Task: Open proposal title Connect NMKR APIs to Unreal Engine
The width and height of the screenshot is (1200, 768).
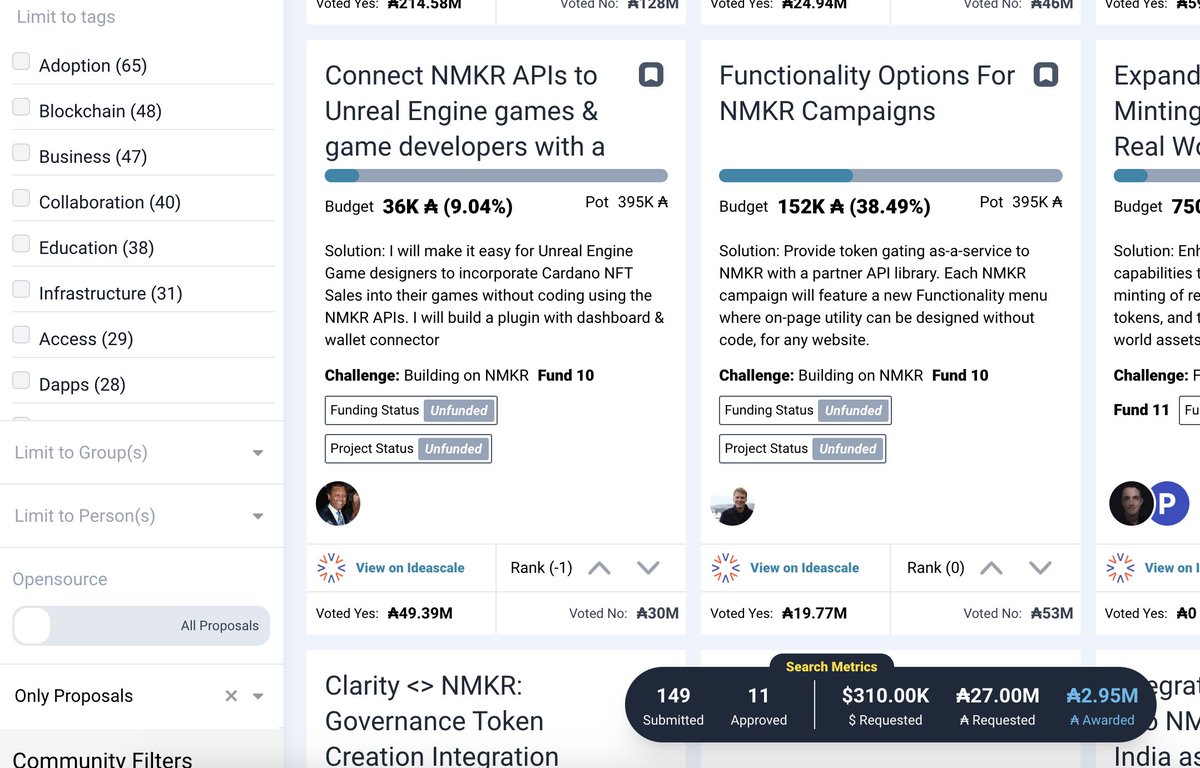Action: tap(465, 111)
